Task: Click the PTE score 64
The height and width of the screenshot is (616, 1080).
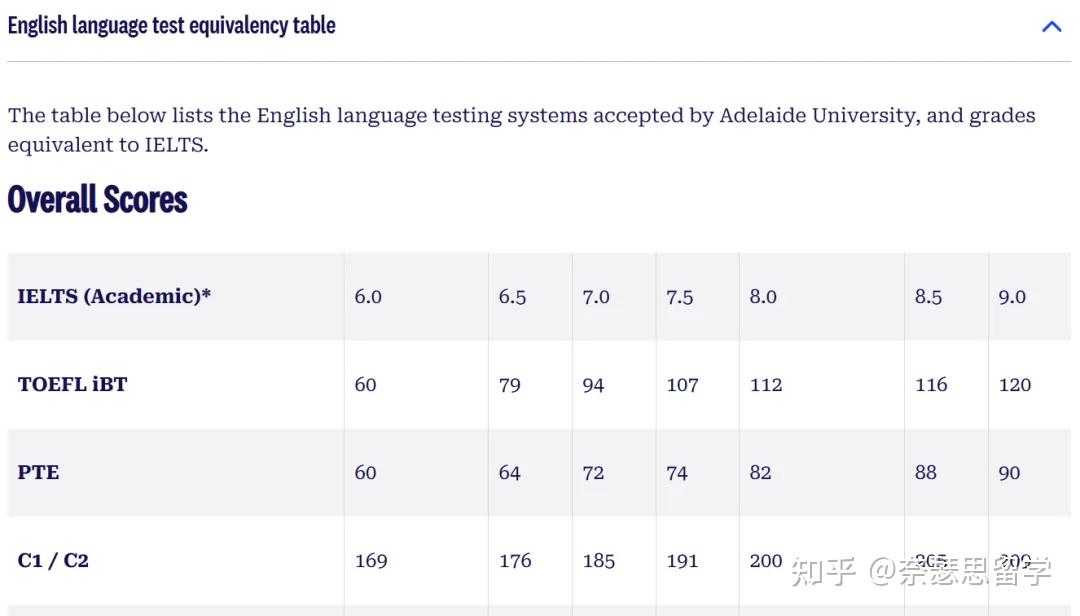Action: click(510, 473)
